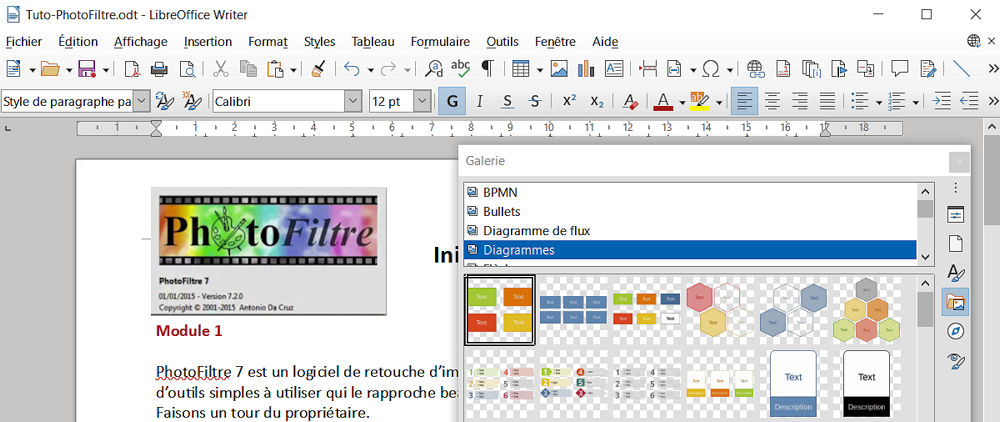Apply subscript formatting

(597, 101)
